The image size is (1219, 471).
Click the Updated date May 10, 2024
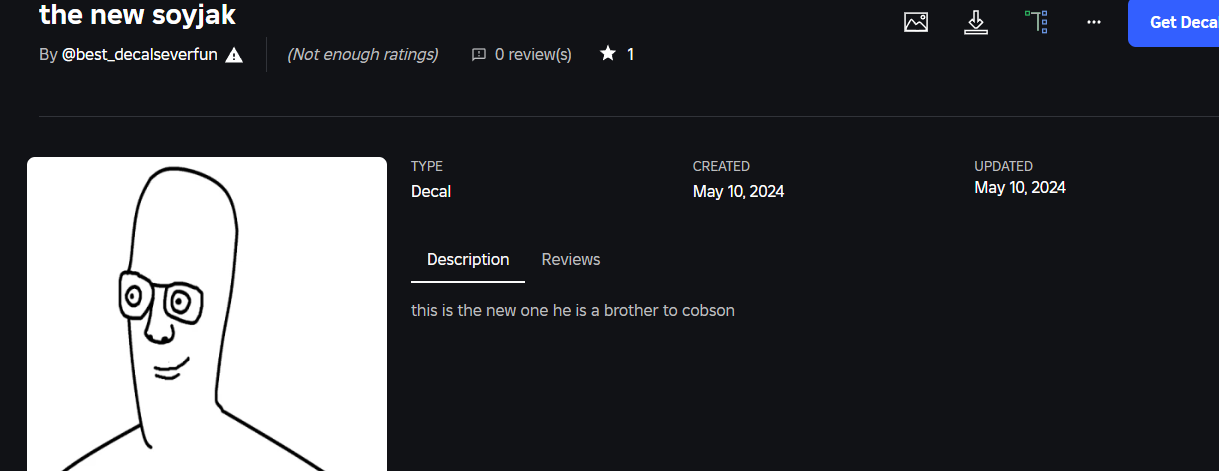click(x=1020, y=188)
